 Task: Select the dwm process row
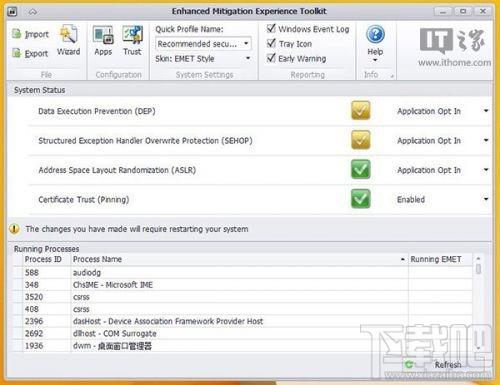(243, 346)
